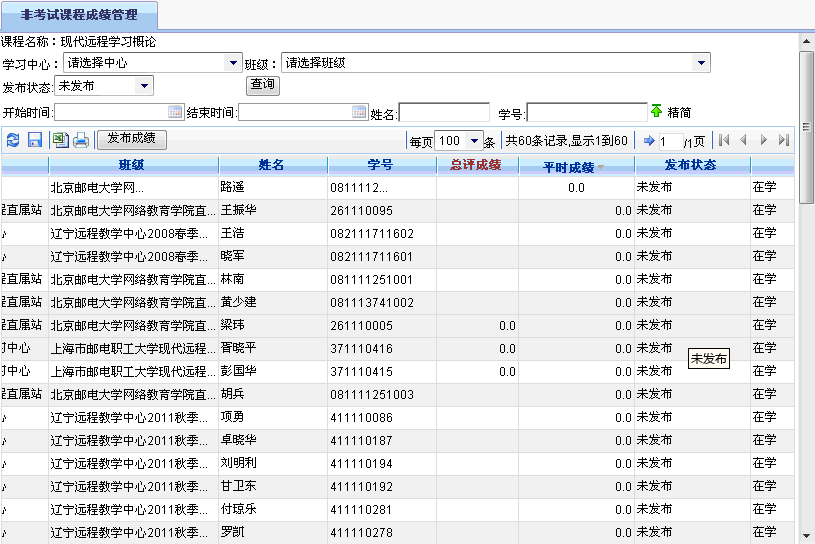Click the 学号 search input field

point(587,112)
